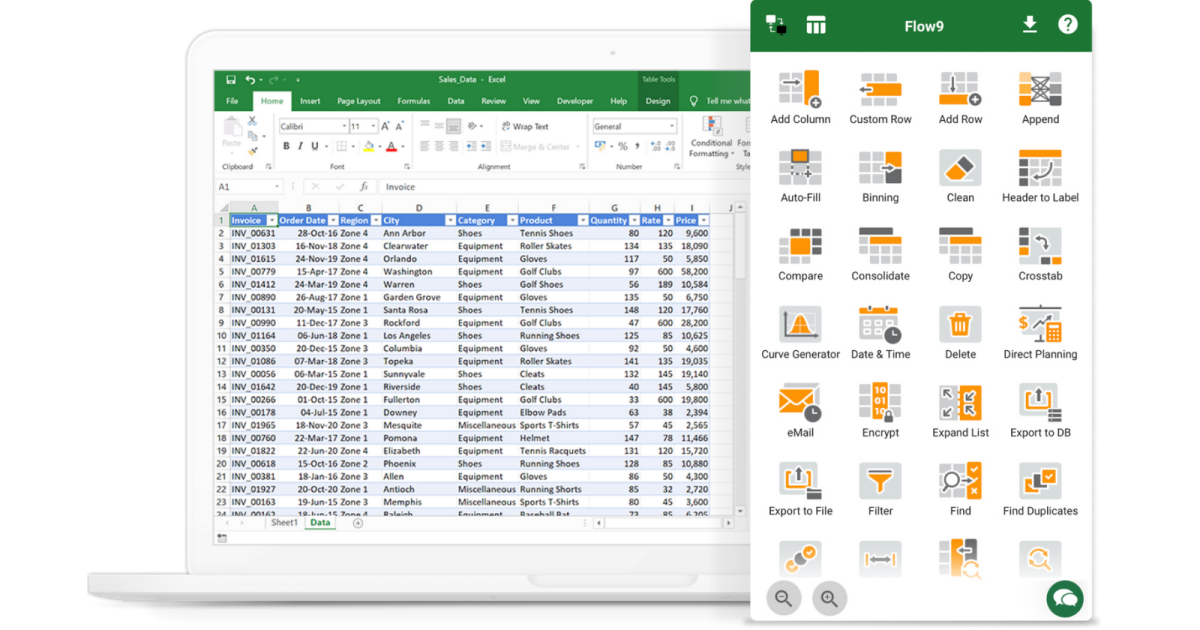Click the Flow9 download icon
Viewport: 1200px width, 630px height.
coord(1029,25)
